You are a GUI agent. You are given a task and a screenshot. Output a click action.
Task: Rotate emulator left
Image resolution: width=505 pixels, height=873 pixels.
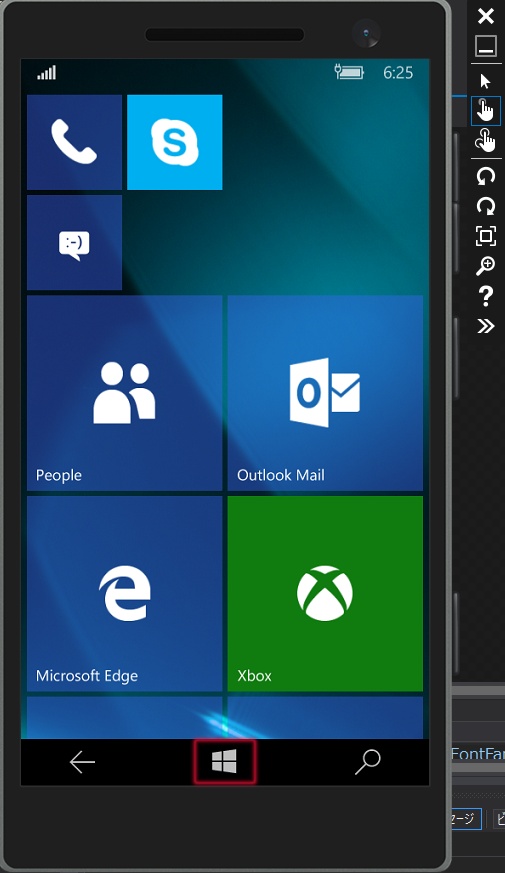[486, 176]
